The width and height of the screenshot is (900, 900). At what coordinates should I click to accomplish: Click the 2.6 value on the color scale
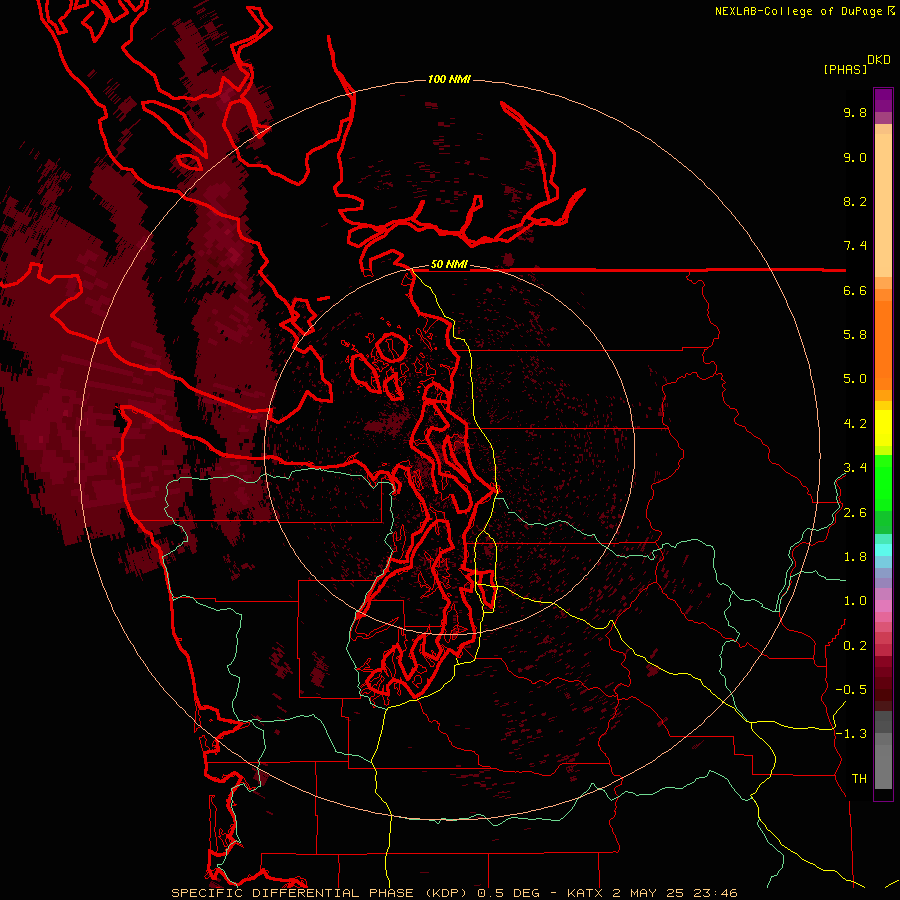point(855,513)
